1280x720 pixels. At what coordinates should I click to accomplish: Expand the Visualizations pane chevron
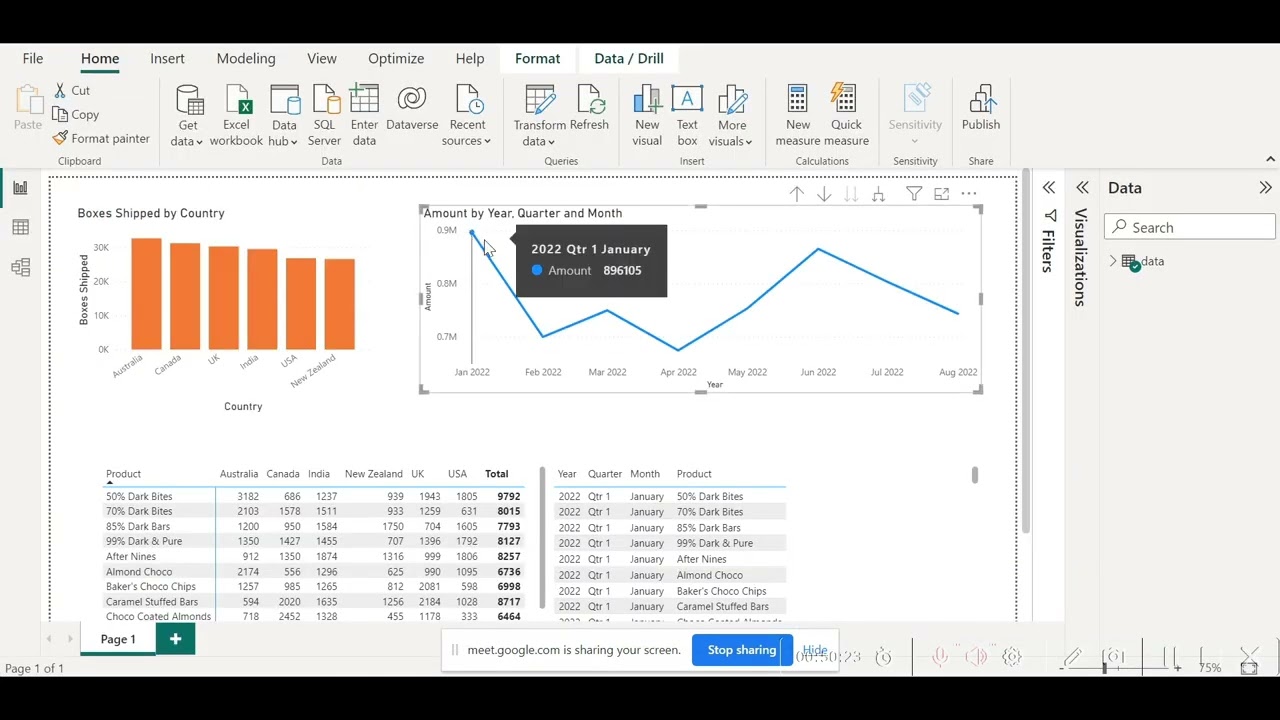point(1082,188)
